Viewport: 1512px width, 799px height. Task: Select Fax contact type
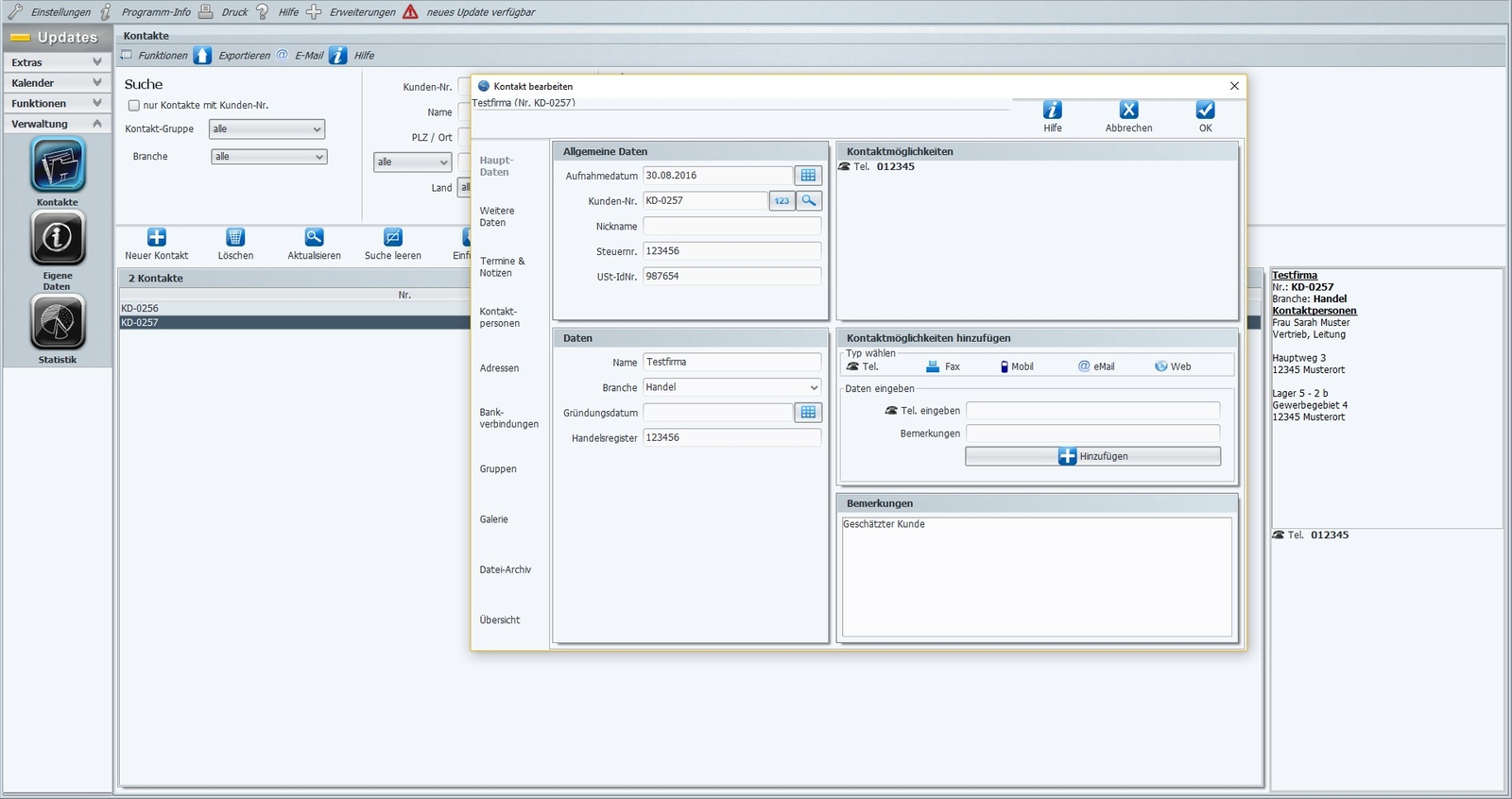point(942,366)
